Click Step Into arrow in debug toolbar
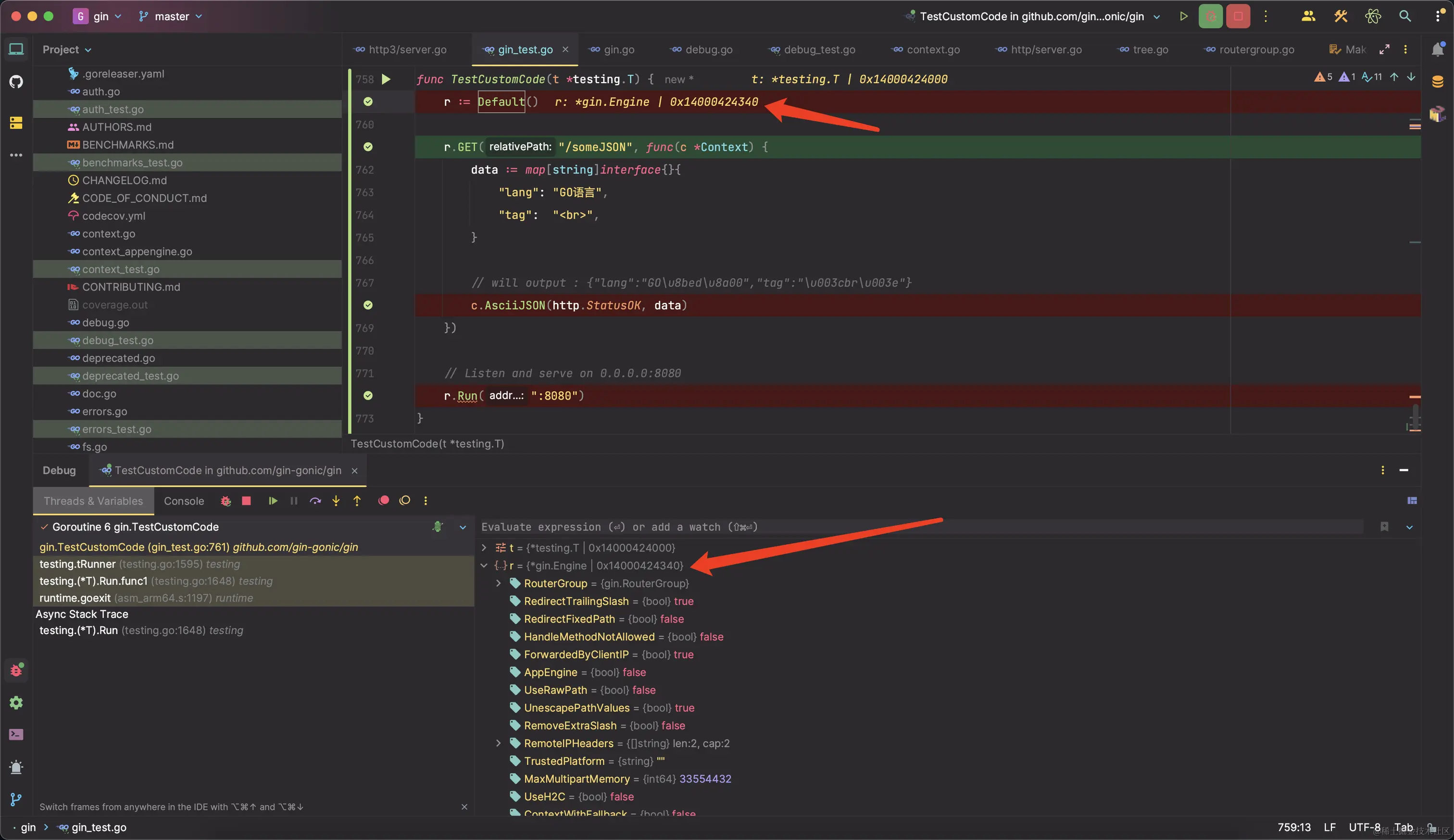 pos(336,501)
